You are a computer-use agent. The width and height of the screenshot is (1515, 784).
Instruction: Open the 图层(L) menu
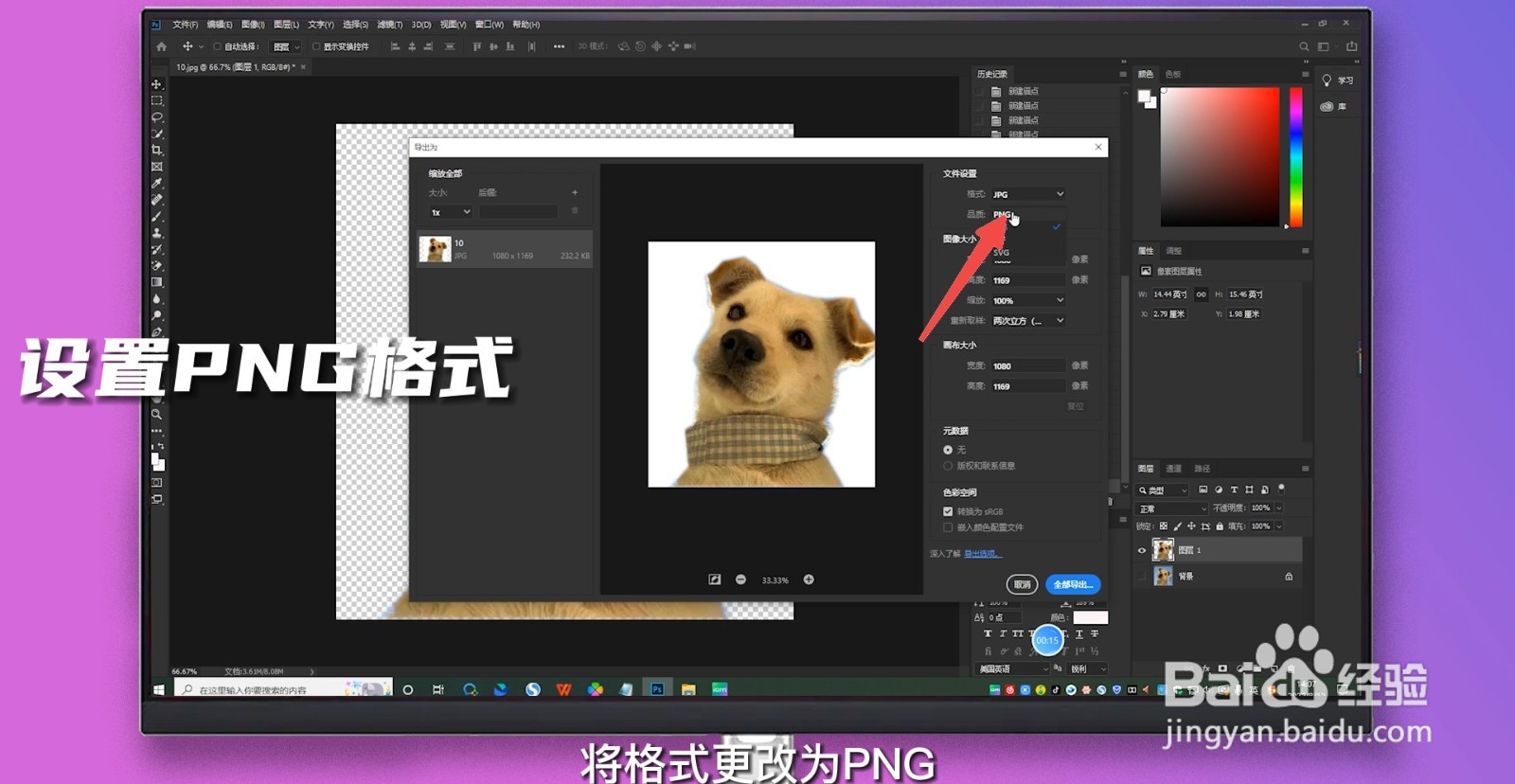click(x=286, y=25)
